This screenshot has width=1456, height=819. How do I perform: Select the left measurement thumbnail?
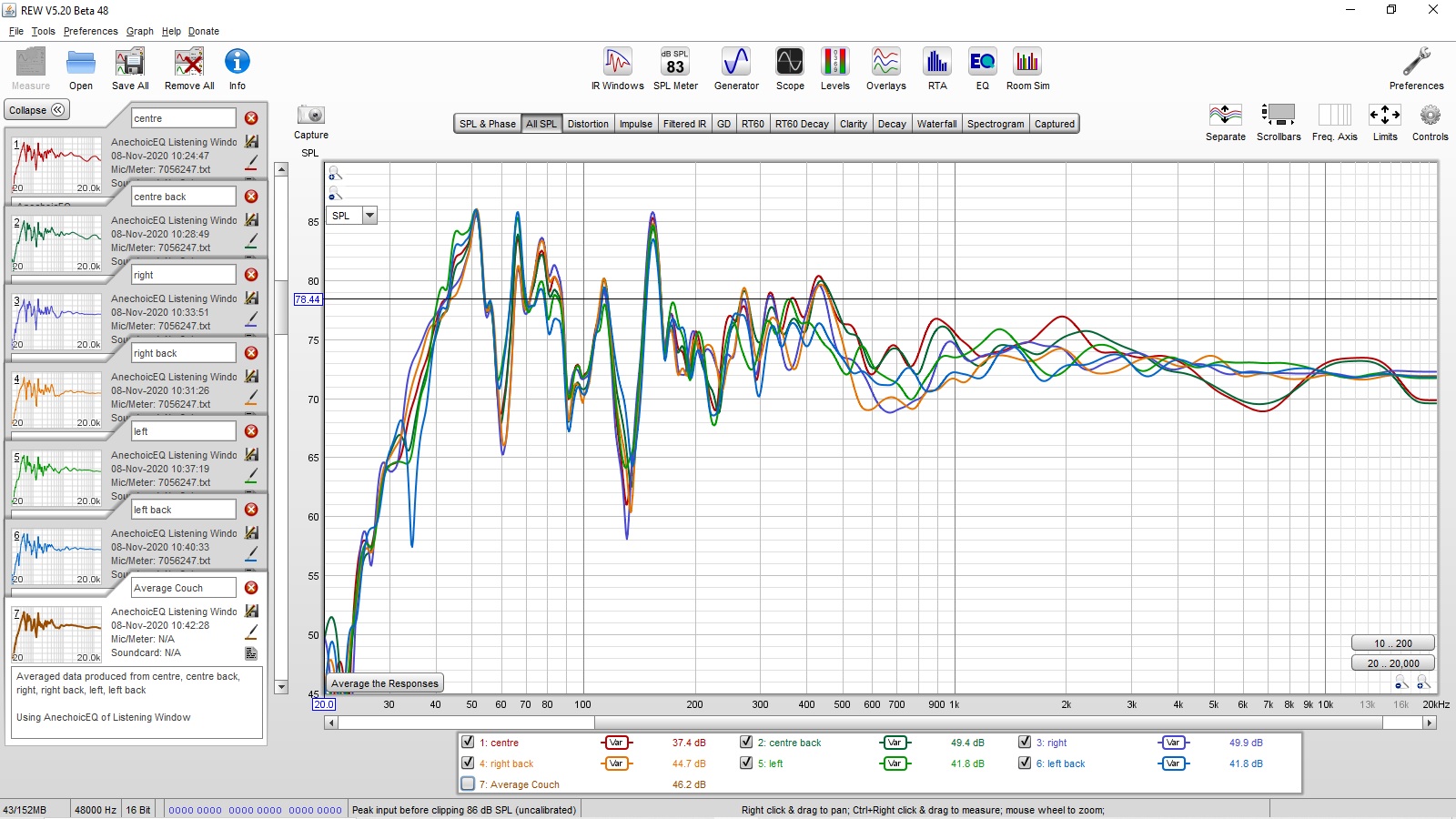[56, 479]
